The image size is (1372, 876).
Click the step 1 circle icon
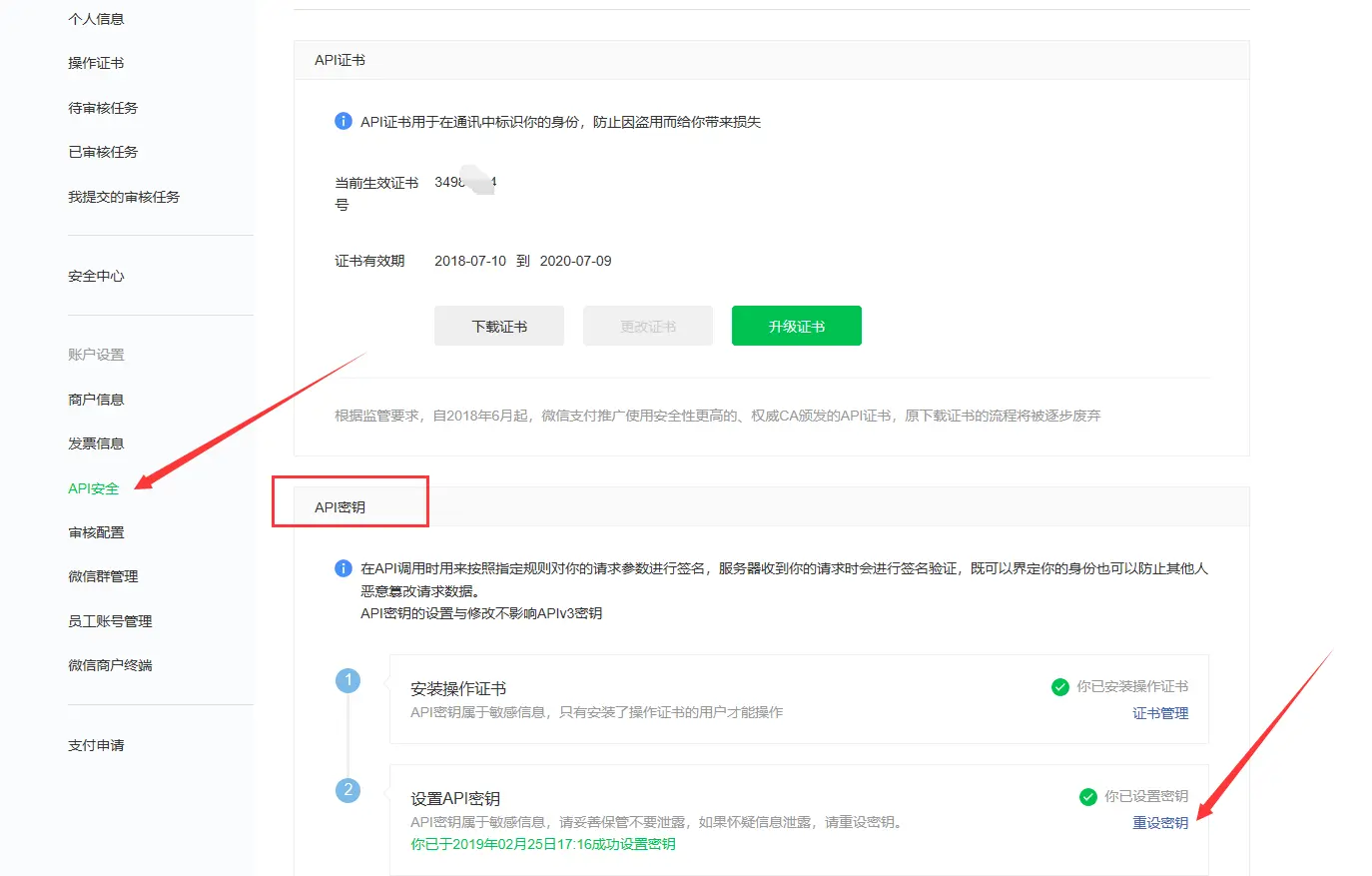point(347,680)
